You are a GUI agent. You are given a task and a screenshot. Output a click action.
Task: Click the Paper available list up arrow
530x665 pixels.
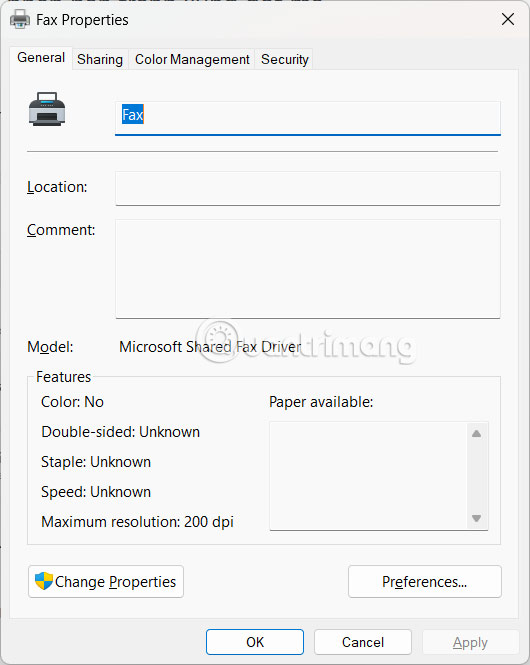477,433
